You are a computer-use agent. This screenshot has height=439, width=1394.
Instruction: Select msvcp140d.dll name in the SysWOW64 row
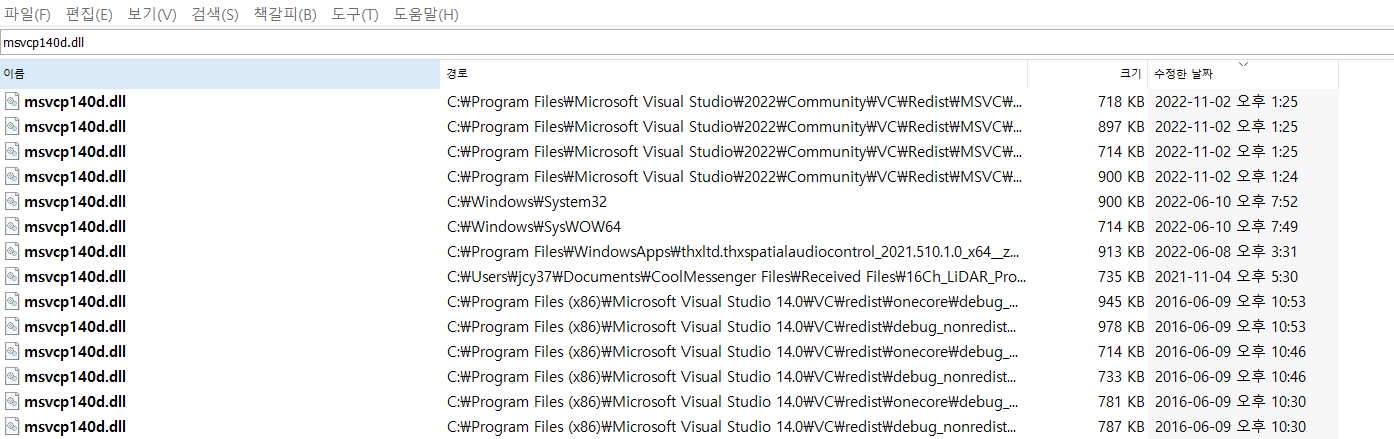pos(75,226)
